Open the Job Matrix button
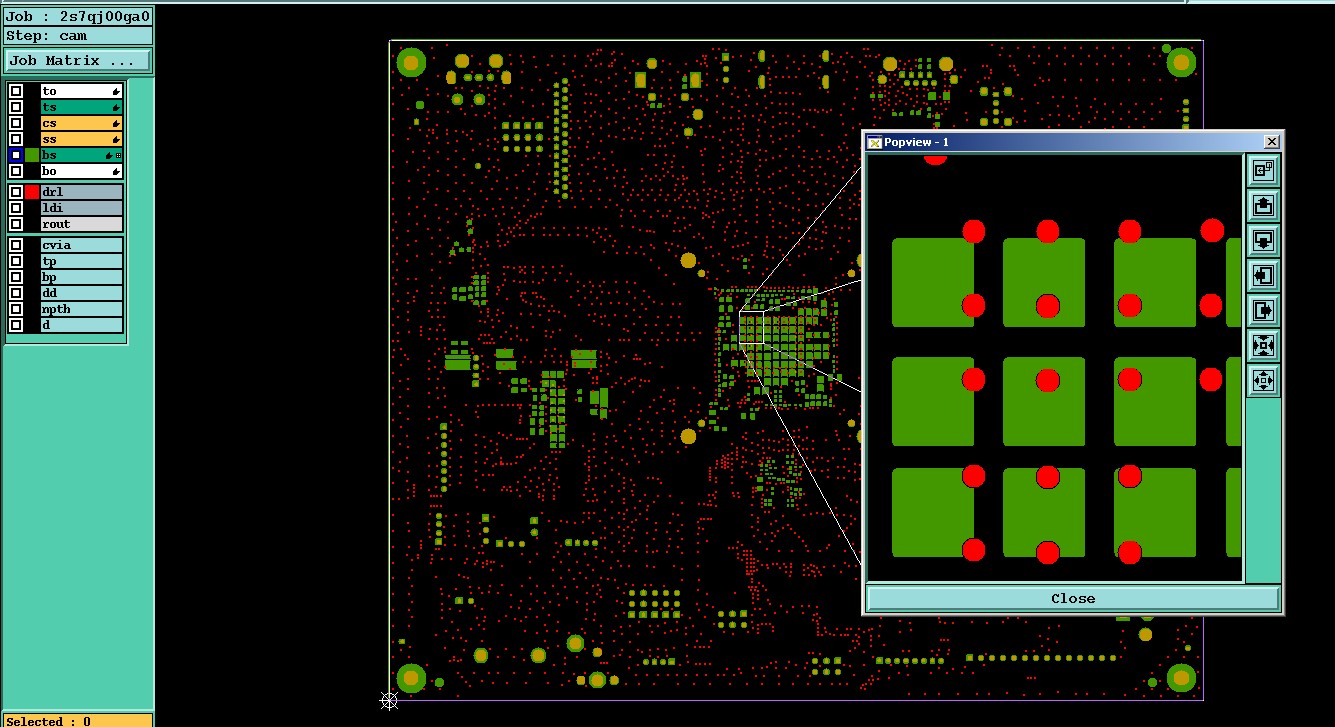1335x727 pixels. 78,61
